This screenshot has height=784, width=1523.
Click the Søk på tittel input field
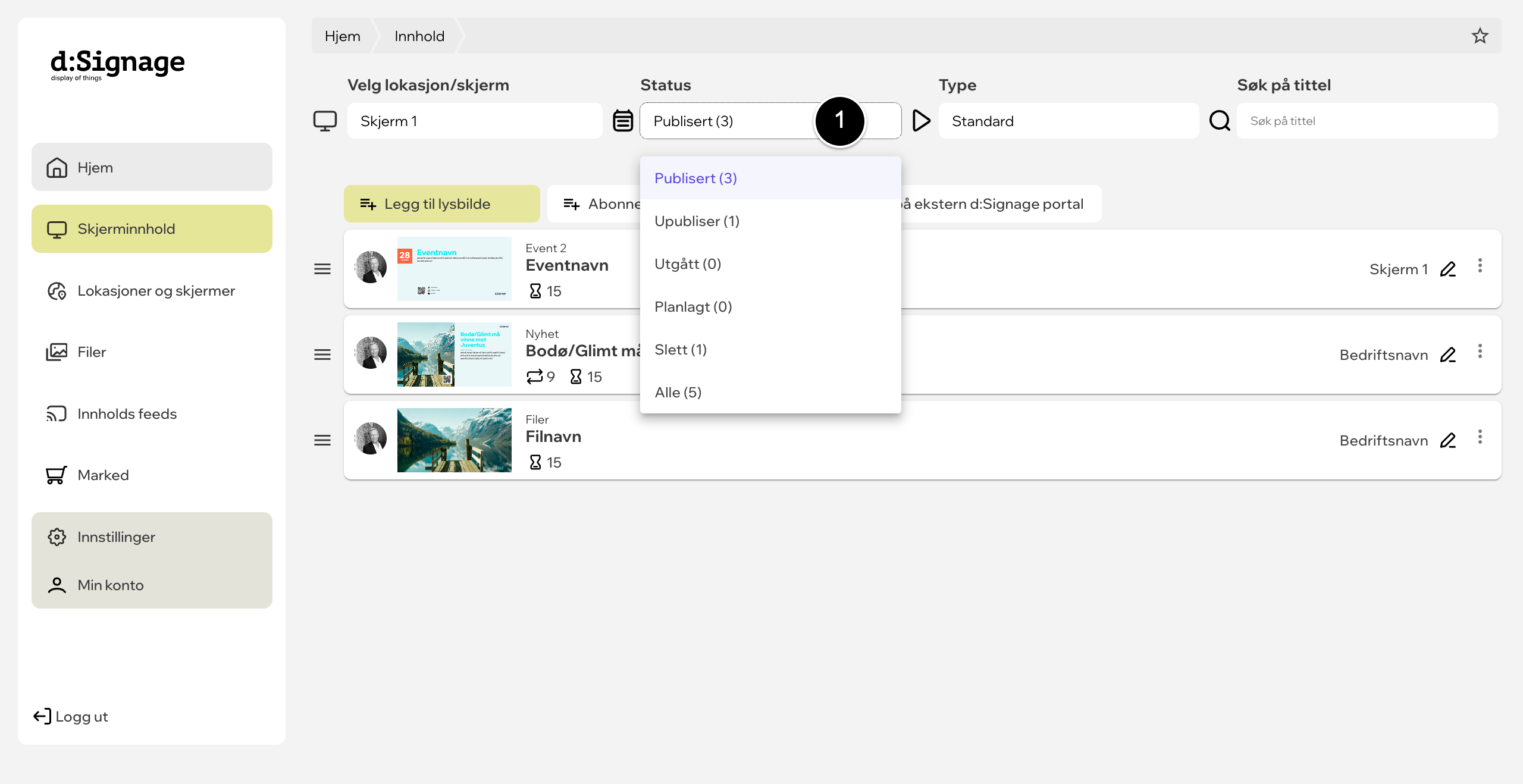[x=1367, y=121]
